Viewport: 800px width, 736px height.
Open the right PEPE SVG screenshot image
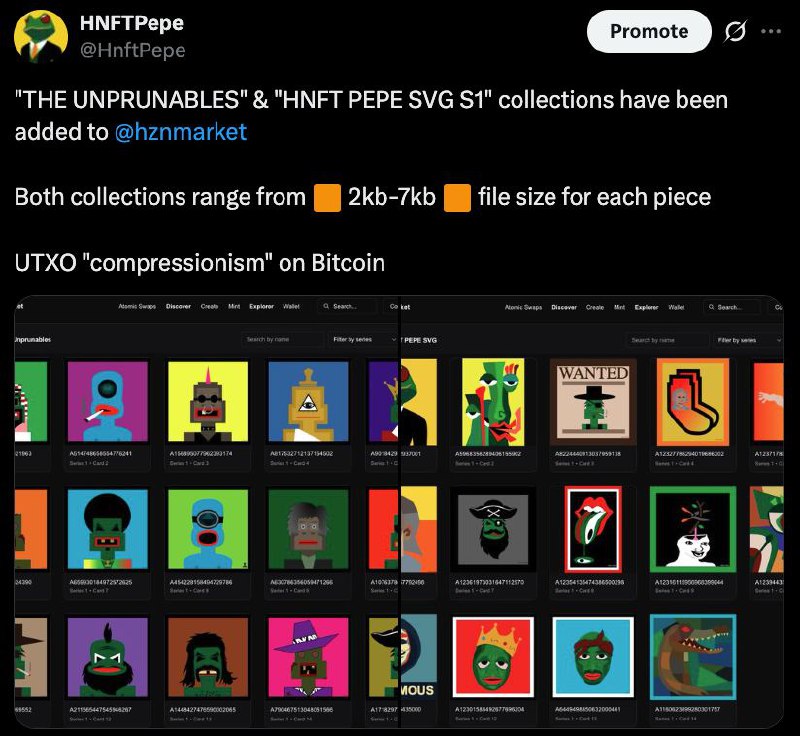point(592,512)
